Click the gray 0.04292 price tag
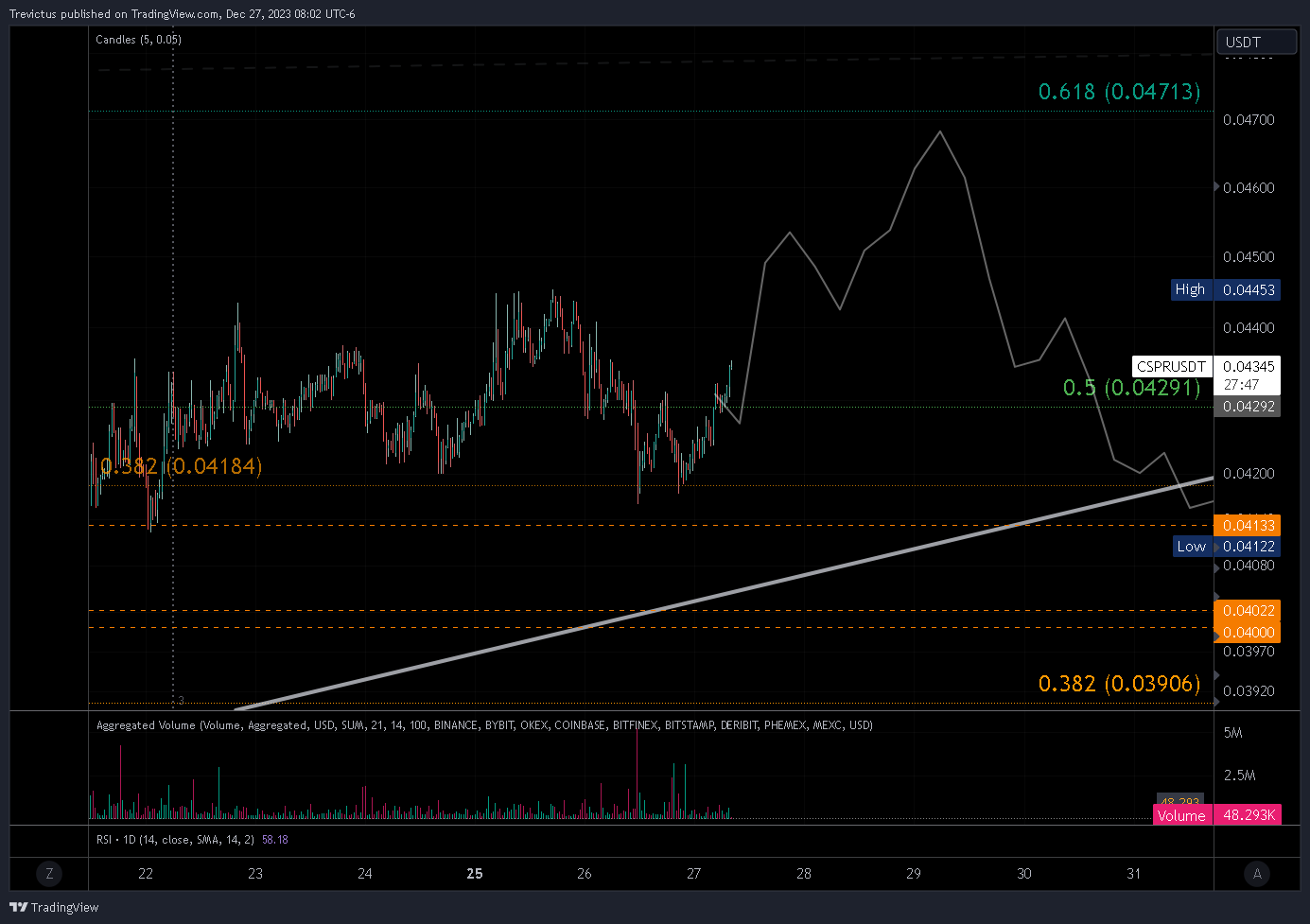This screenshot has width=1310, height=924. click(x=1248, y=407)
